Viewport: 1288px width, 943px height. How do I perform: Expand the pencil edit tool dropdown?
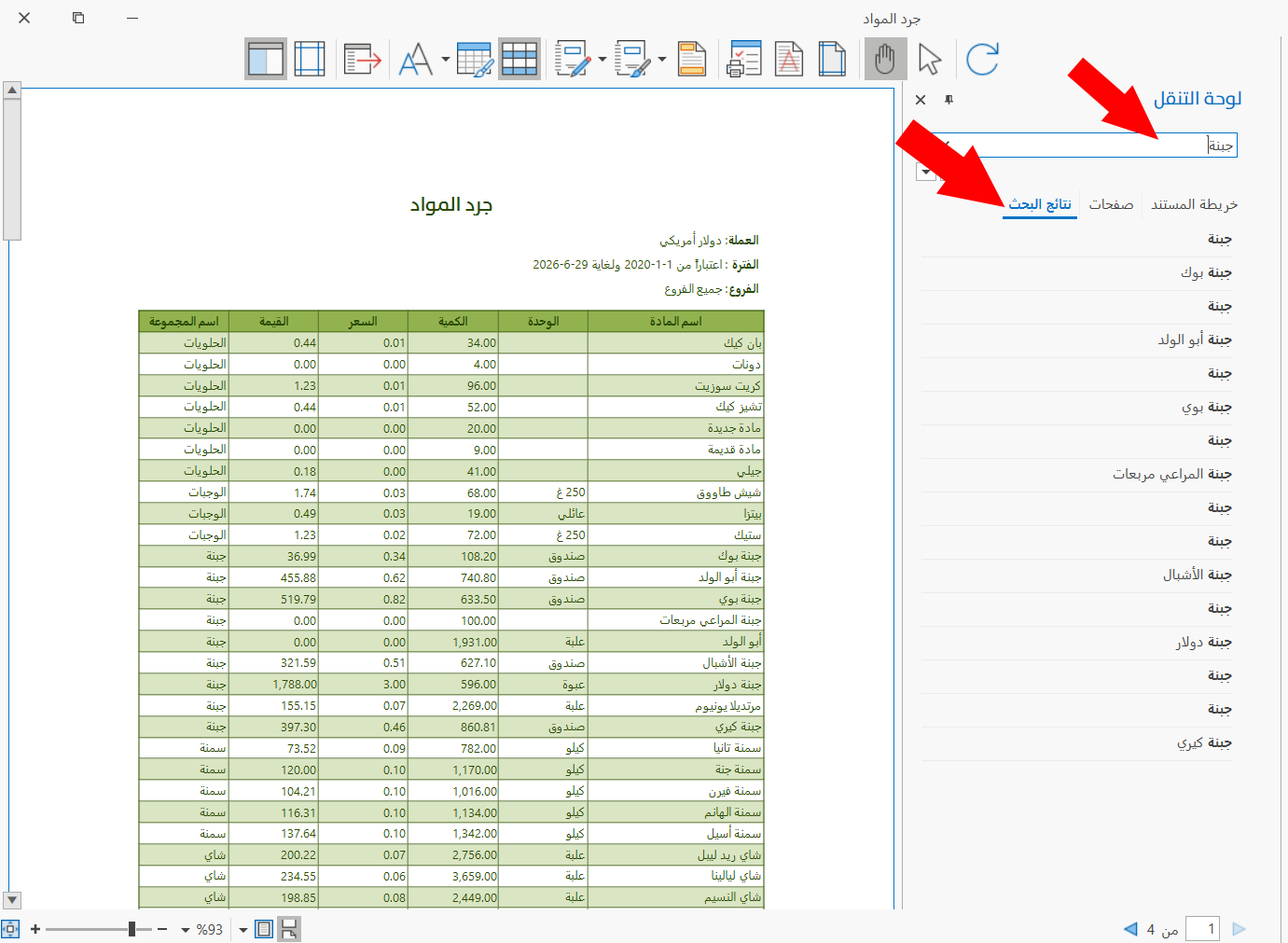[x=602, y=59]
